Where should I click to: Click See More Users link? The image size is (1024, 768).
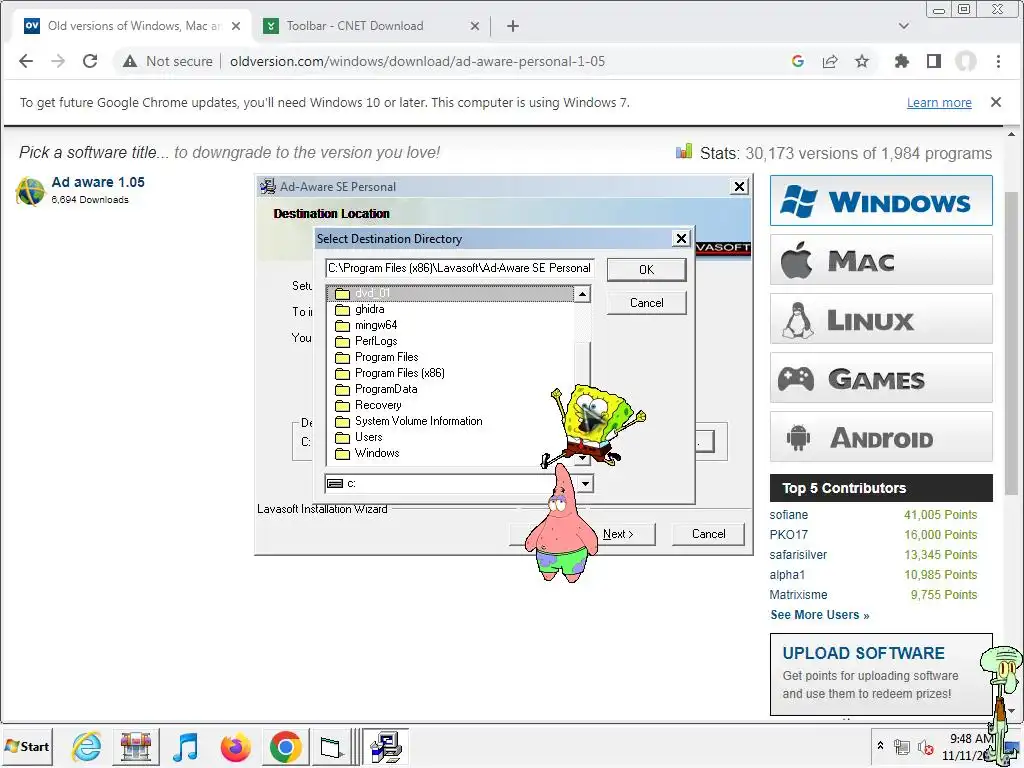point(820,615)
